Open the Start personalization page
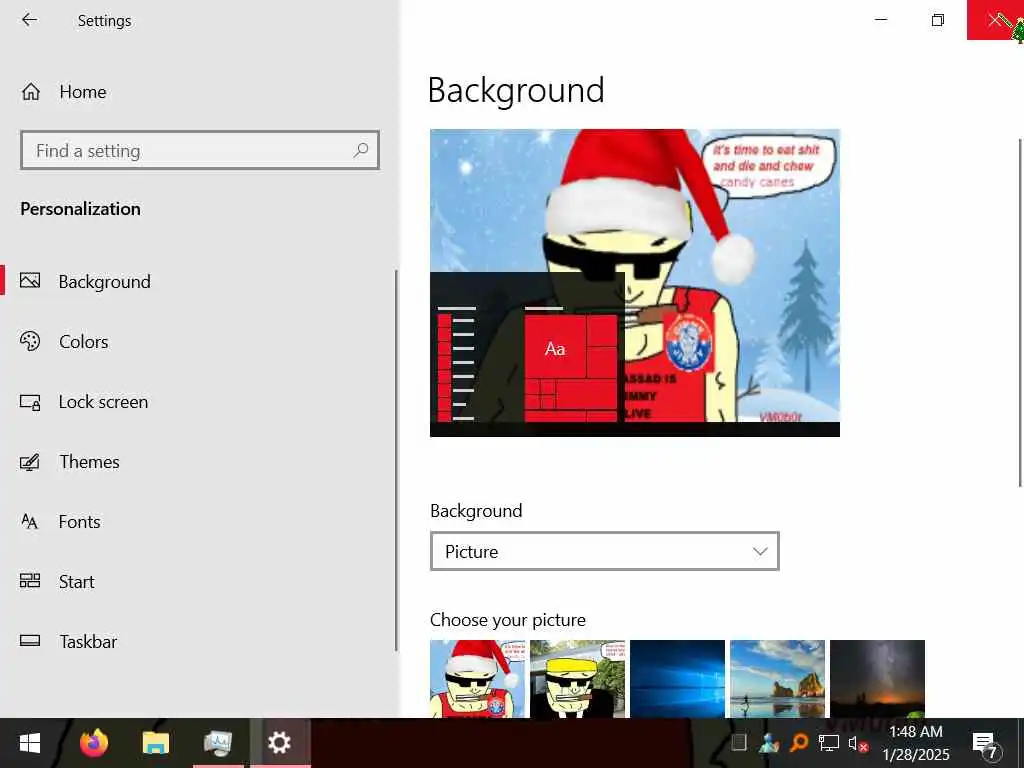 (x=76, y=582)
